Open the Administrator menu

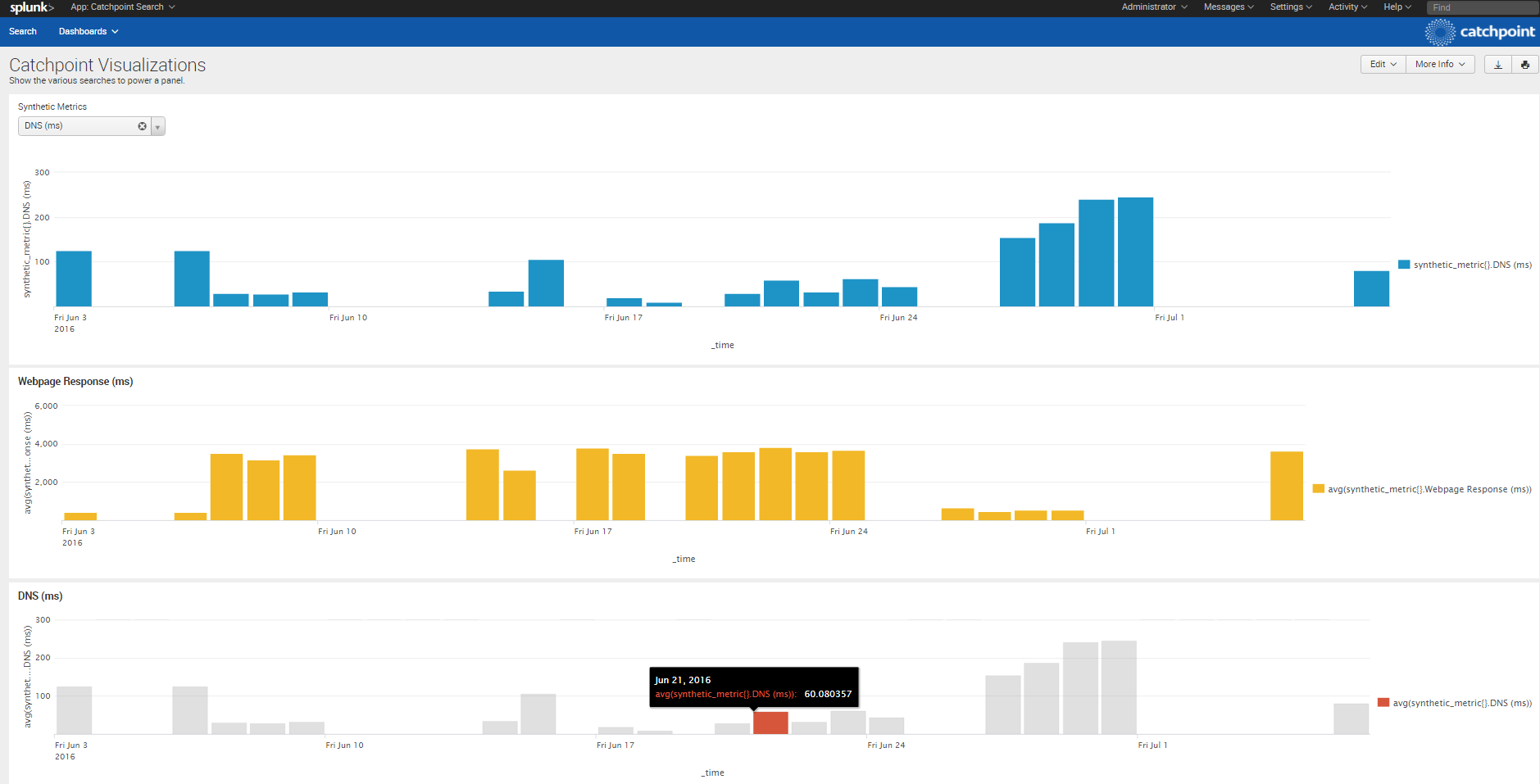[x=1154, y=7]
